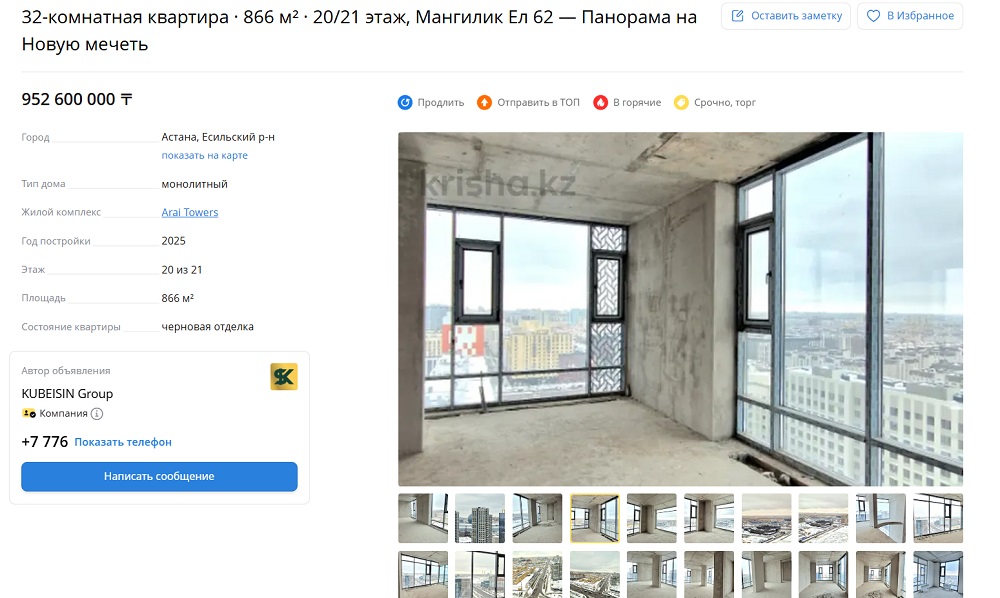Open the Arai Towers complex link
The width and height of the screenshot is (1000, 598).
tap(189, 212)
